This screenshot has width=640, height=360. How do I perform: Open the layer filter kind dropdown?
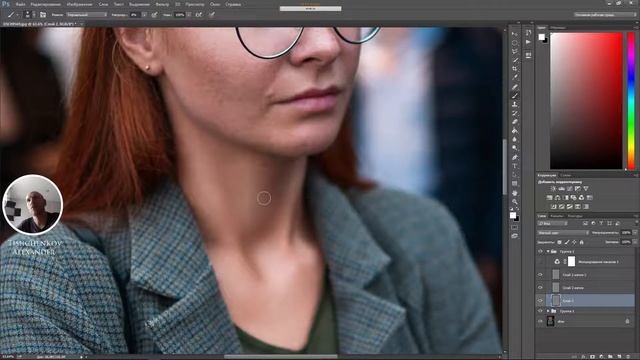(x=553, y=223)
